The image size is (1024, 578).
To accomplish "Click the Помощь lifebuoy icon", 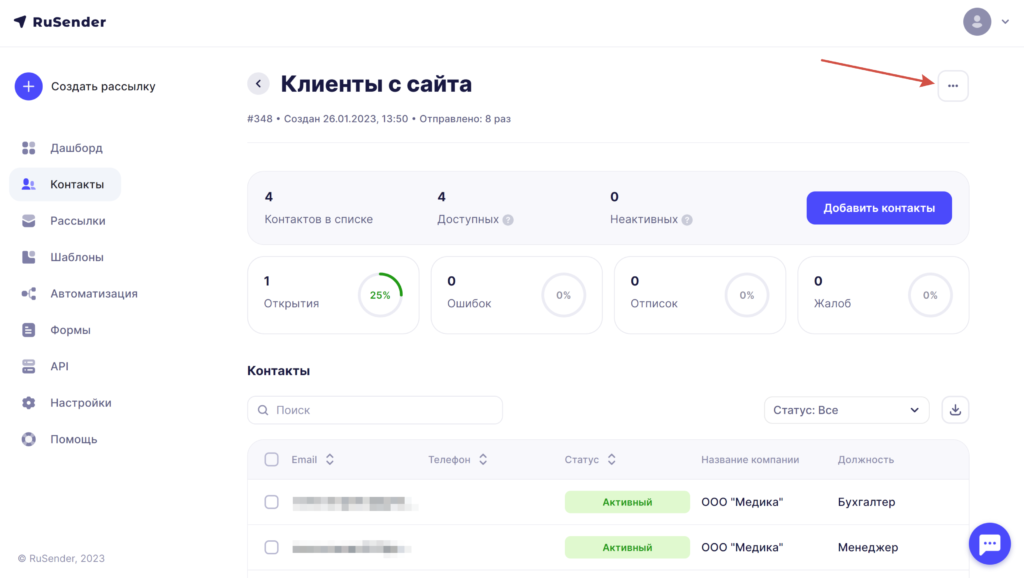I will pos(29,440).
